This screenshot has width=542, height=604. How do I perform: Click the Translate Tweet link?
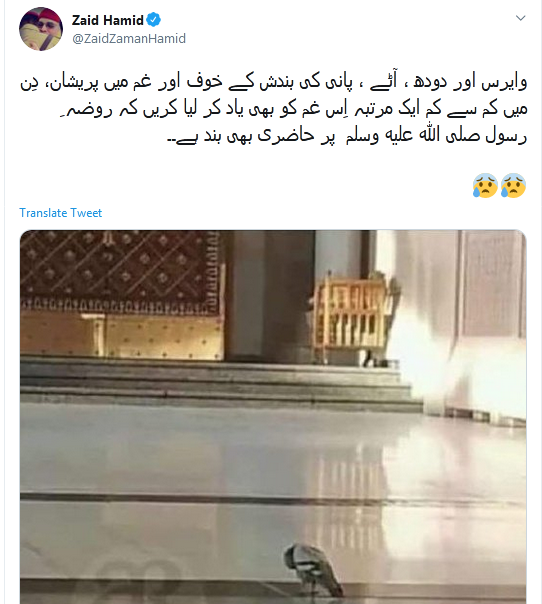60,213
